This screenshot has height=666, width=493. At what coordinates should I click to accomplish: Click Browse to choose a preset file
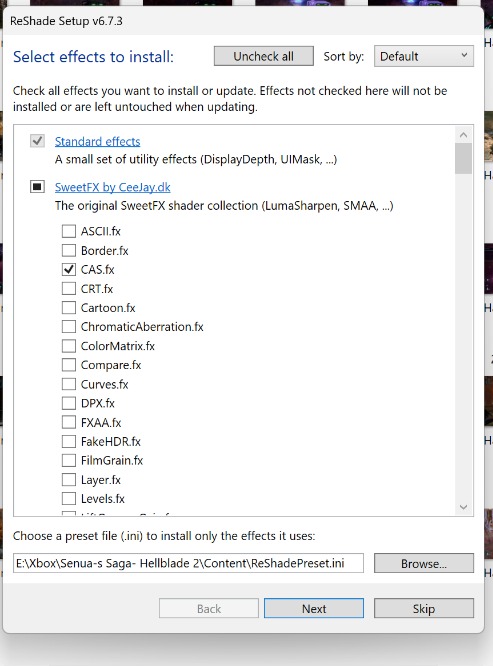pyautogui.click(x=424, y=563)
